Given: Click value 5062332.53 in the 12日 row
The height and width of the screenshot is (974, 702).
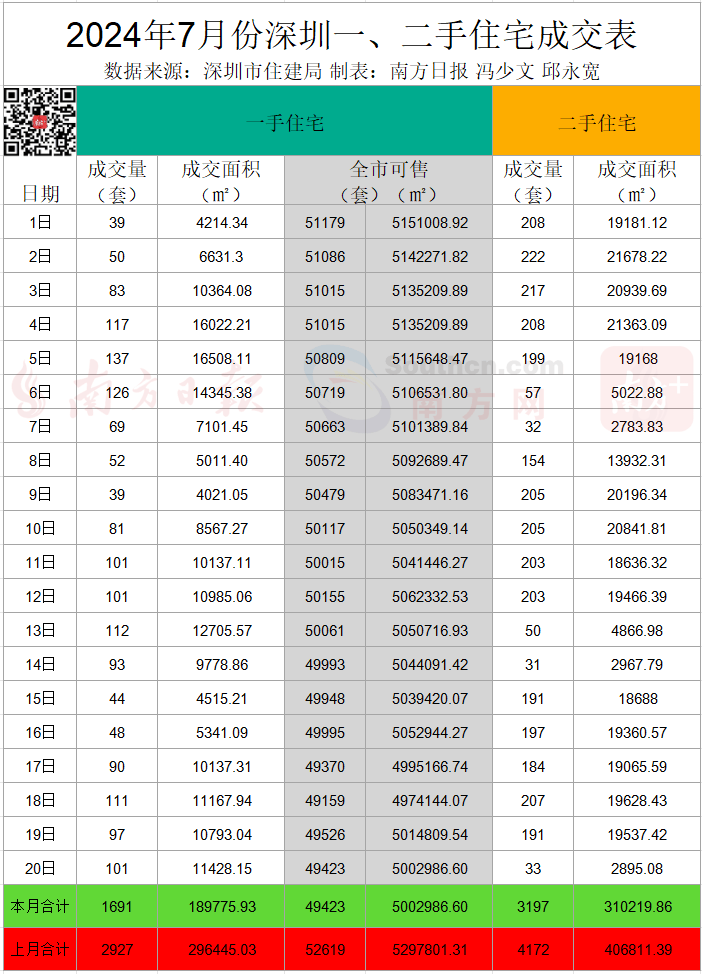Looking at the screenshot, I should point(430,597).
